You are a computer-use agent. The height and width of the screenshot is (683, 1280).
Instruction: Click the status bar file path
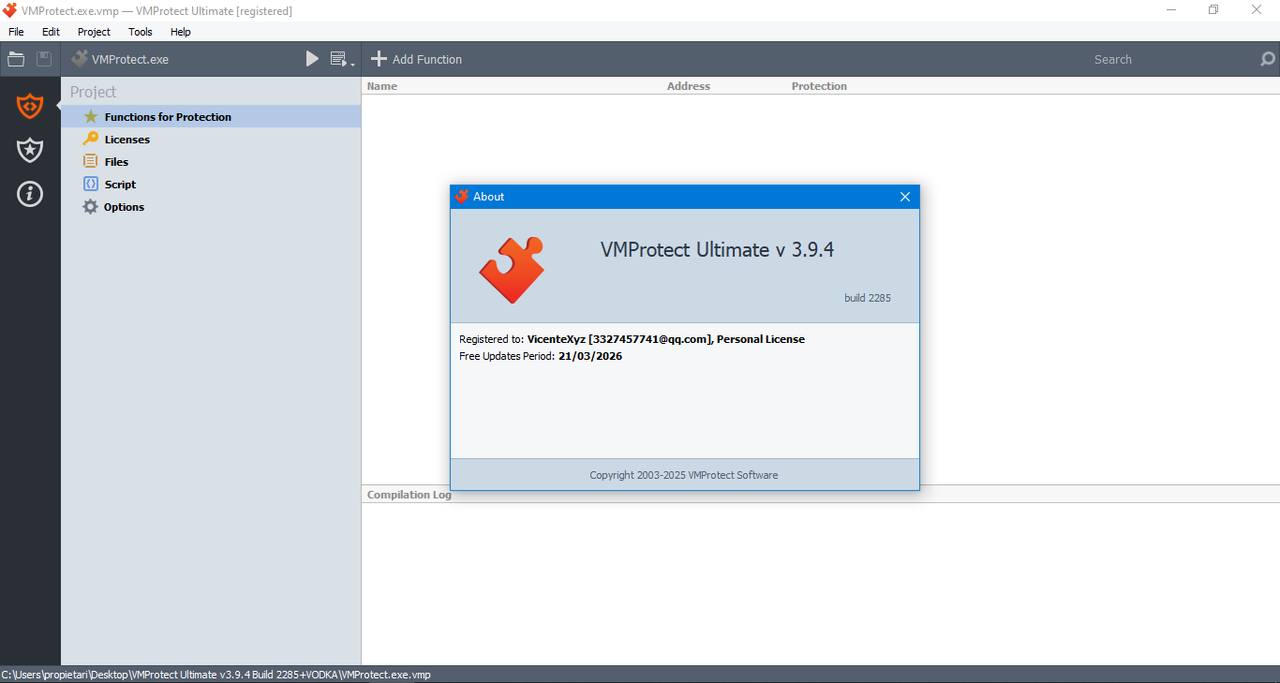click(x=216, y=675)
